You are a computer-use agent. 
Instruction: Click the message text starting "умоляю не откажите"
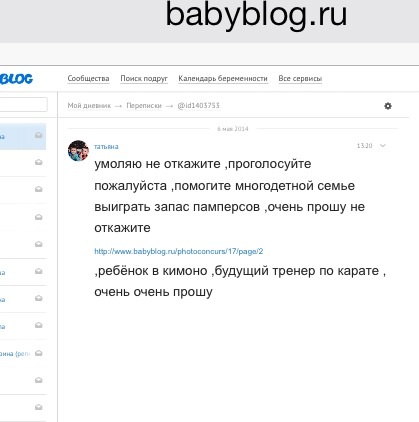tap(230, 196)
